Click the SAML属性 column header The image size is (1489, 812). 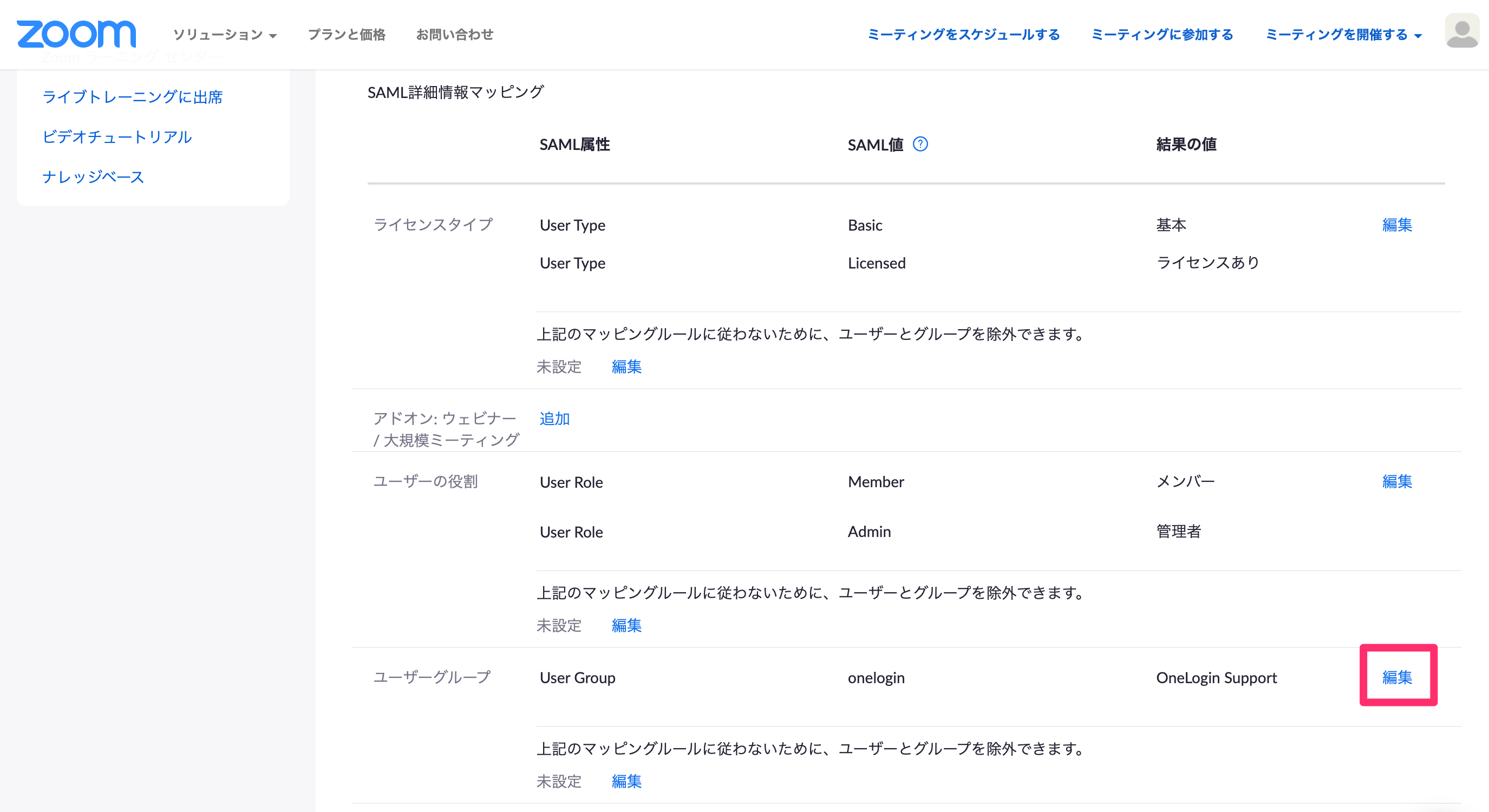coord(574,145)
